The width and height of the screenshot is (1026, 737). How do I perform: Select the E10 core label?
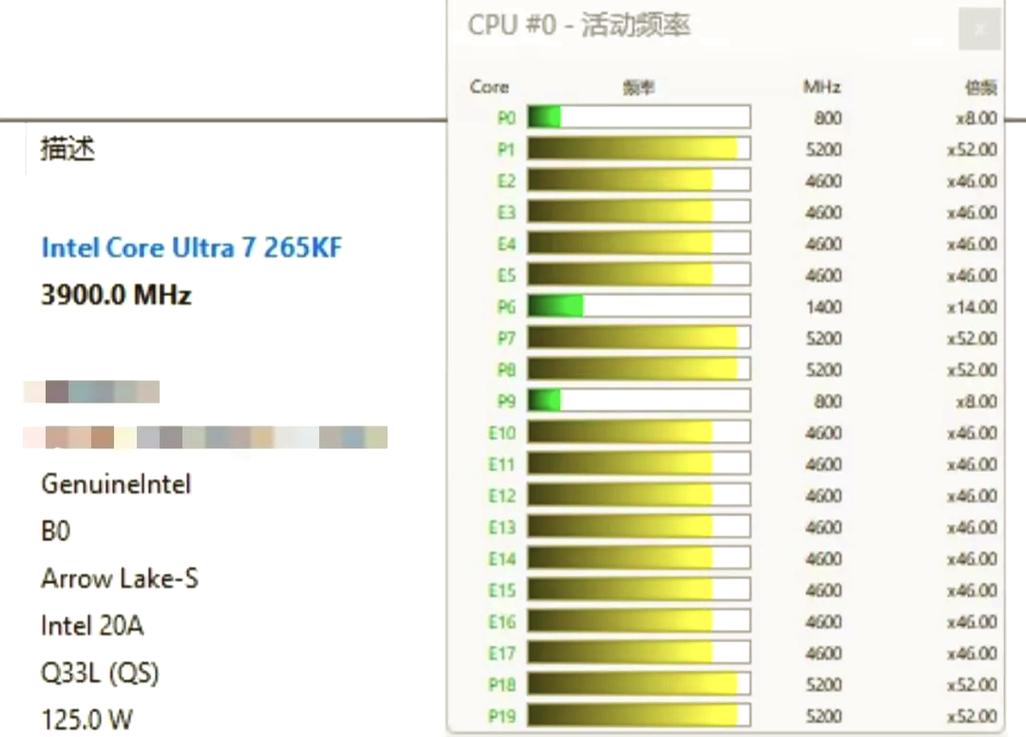coord(502,432)
